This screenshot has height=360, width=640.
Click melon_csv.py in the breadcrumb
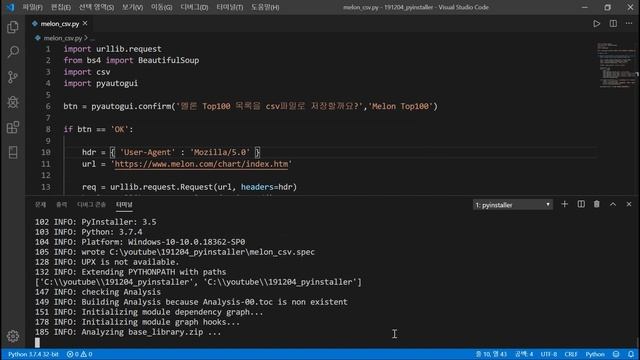tap(63, 38)
